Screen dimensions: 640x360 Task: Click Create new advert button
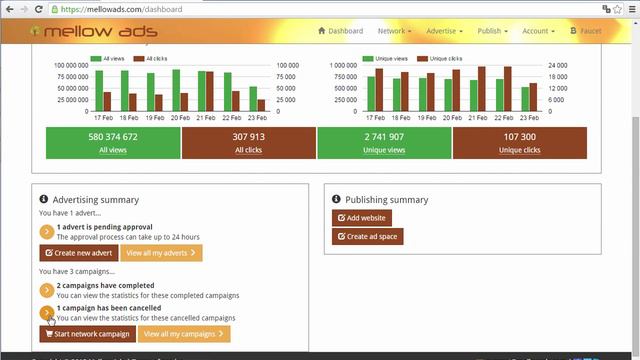(x=79, y=253)
